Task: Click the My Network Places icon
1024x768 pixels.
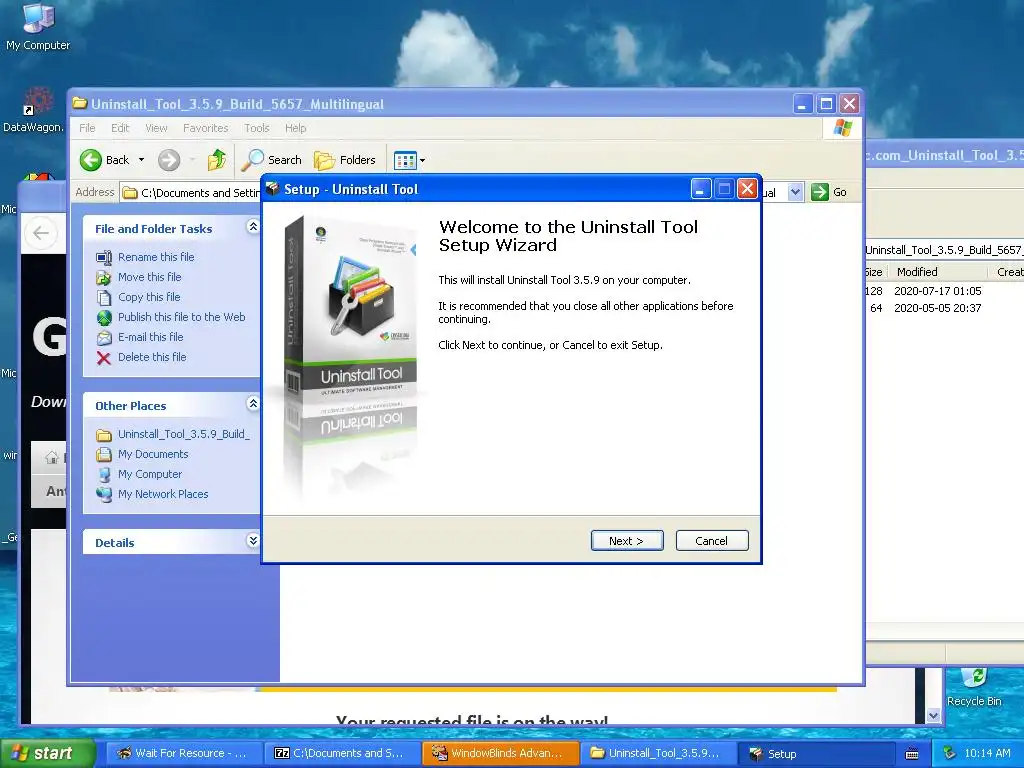Action: pyautogui.click(x=104, y=494)
